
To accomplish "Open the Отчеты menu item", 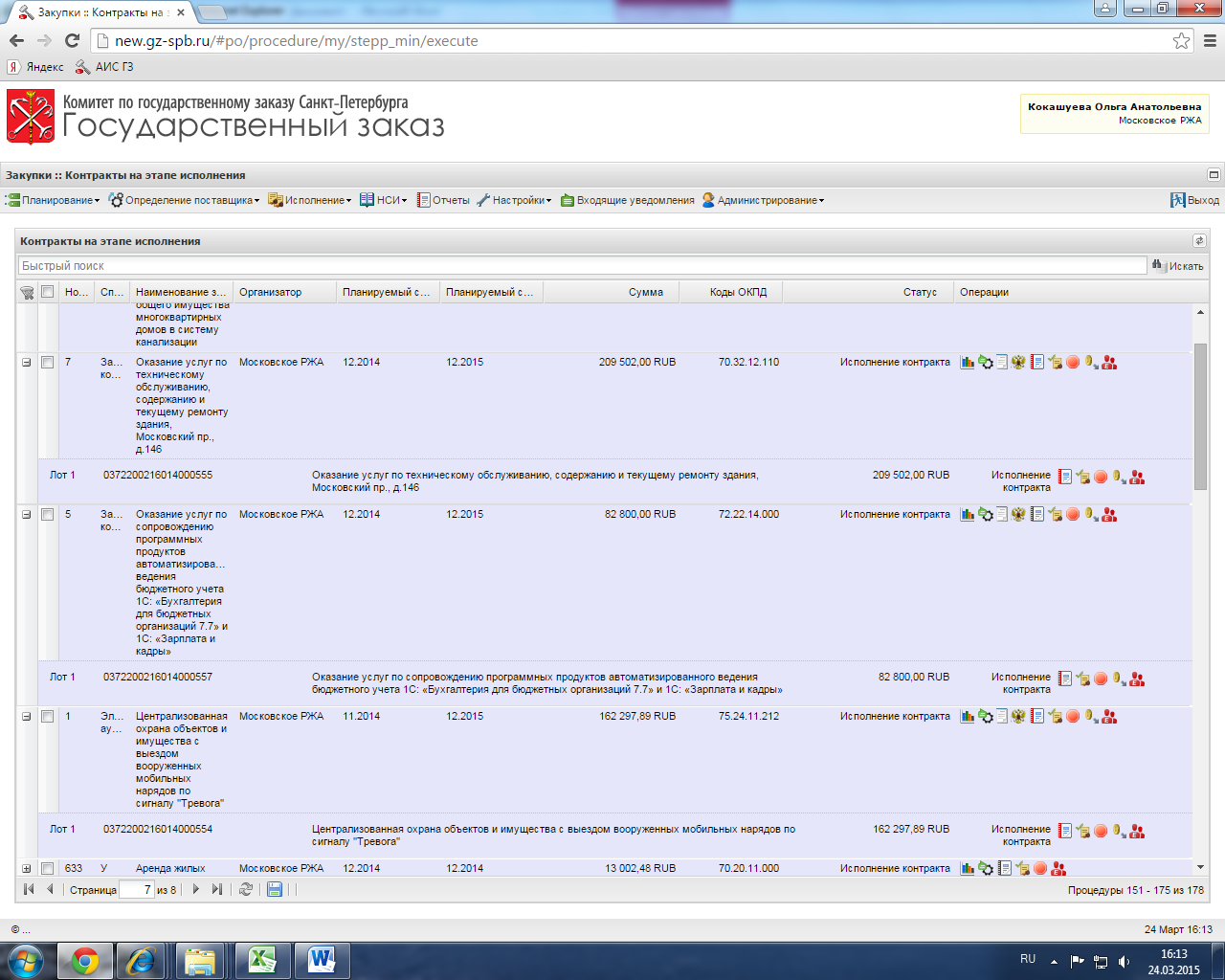I will click(443, 200).
